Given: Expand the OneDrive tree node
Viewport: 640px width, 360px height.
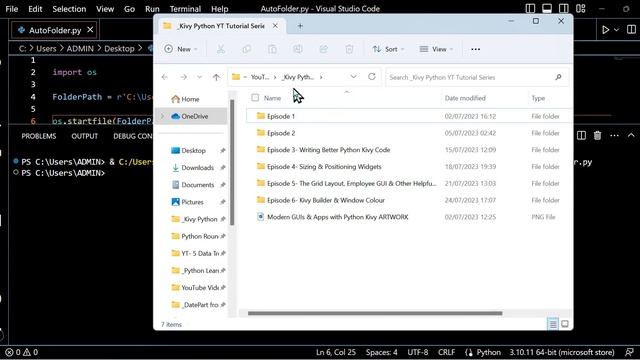Looking at the screenshot, I should tap(162, 116).
